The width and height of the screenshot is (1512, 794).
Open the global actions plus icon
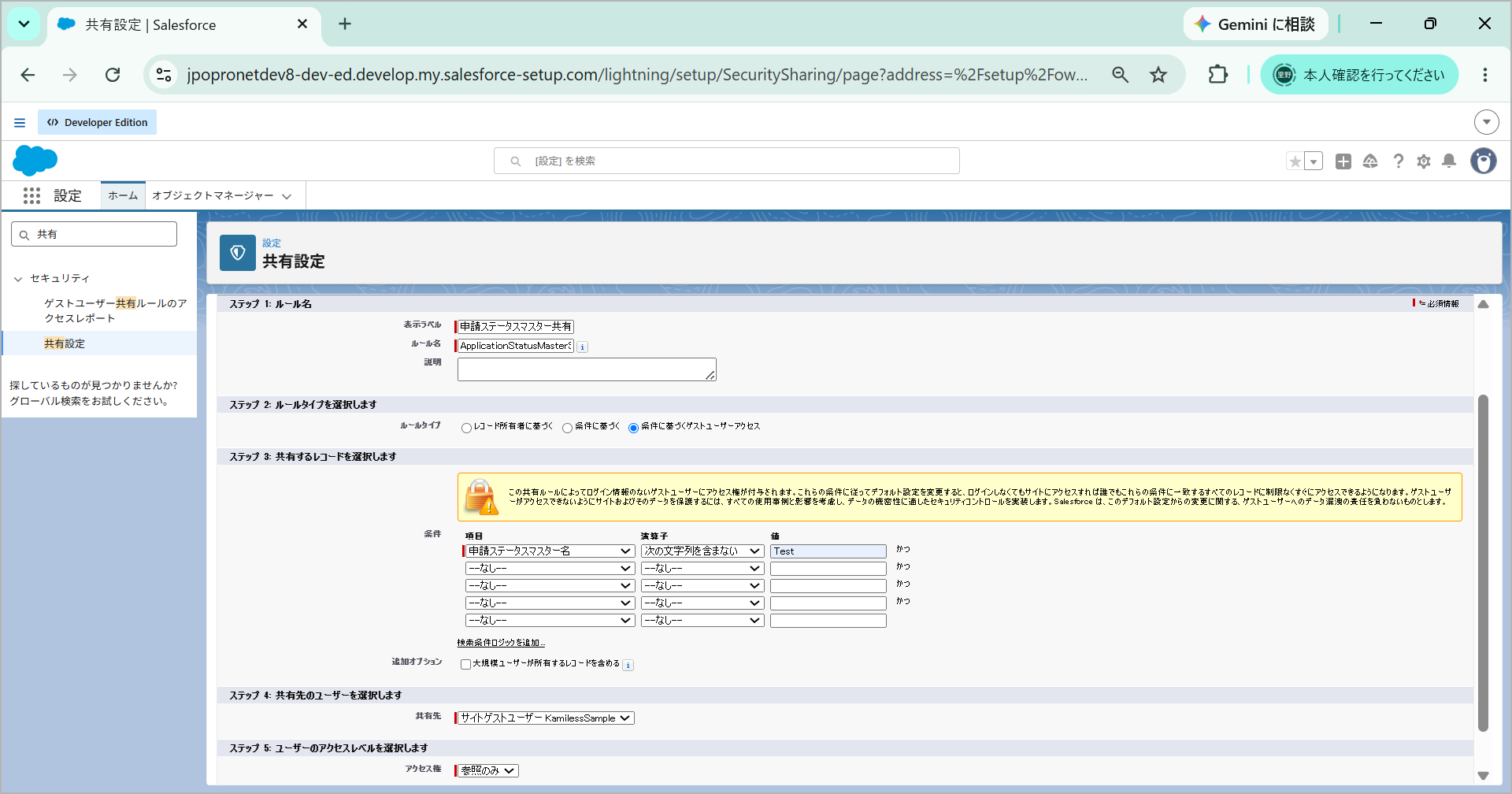tap(1343, 161)
